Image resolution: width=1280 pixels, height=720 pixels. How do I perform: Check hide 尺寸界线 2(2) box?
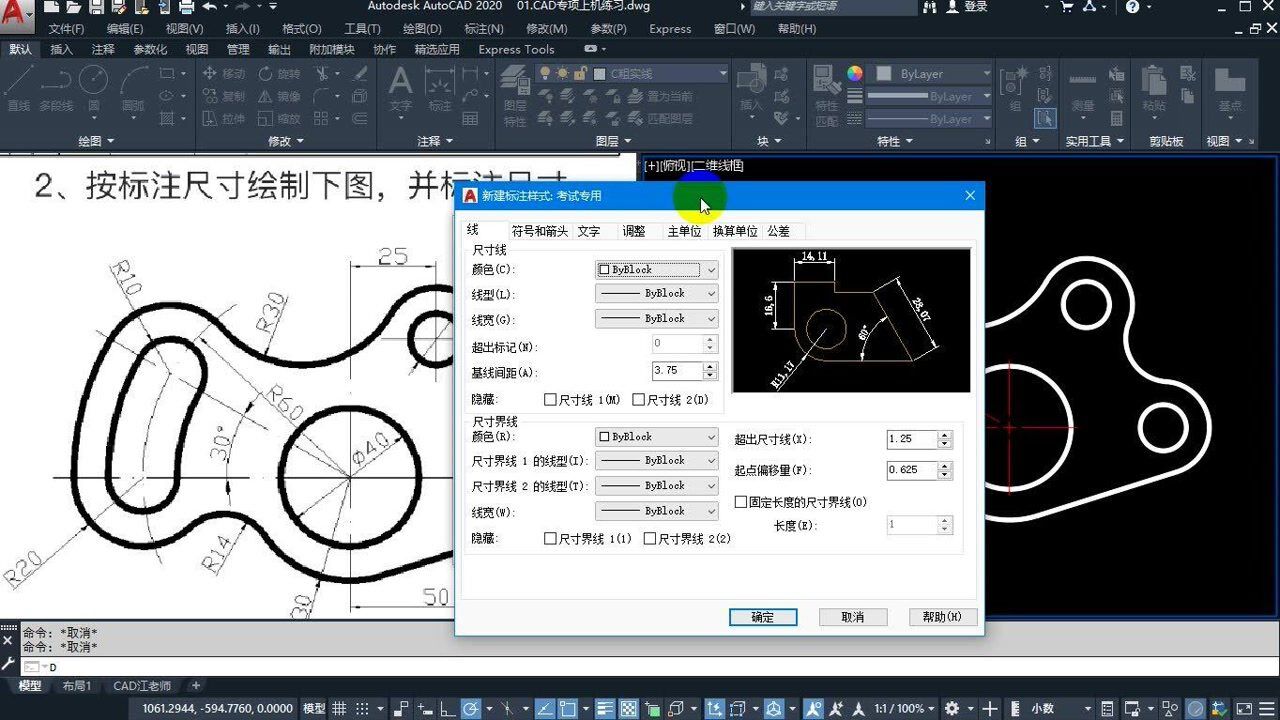click(650, 538)
